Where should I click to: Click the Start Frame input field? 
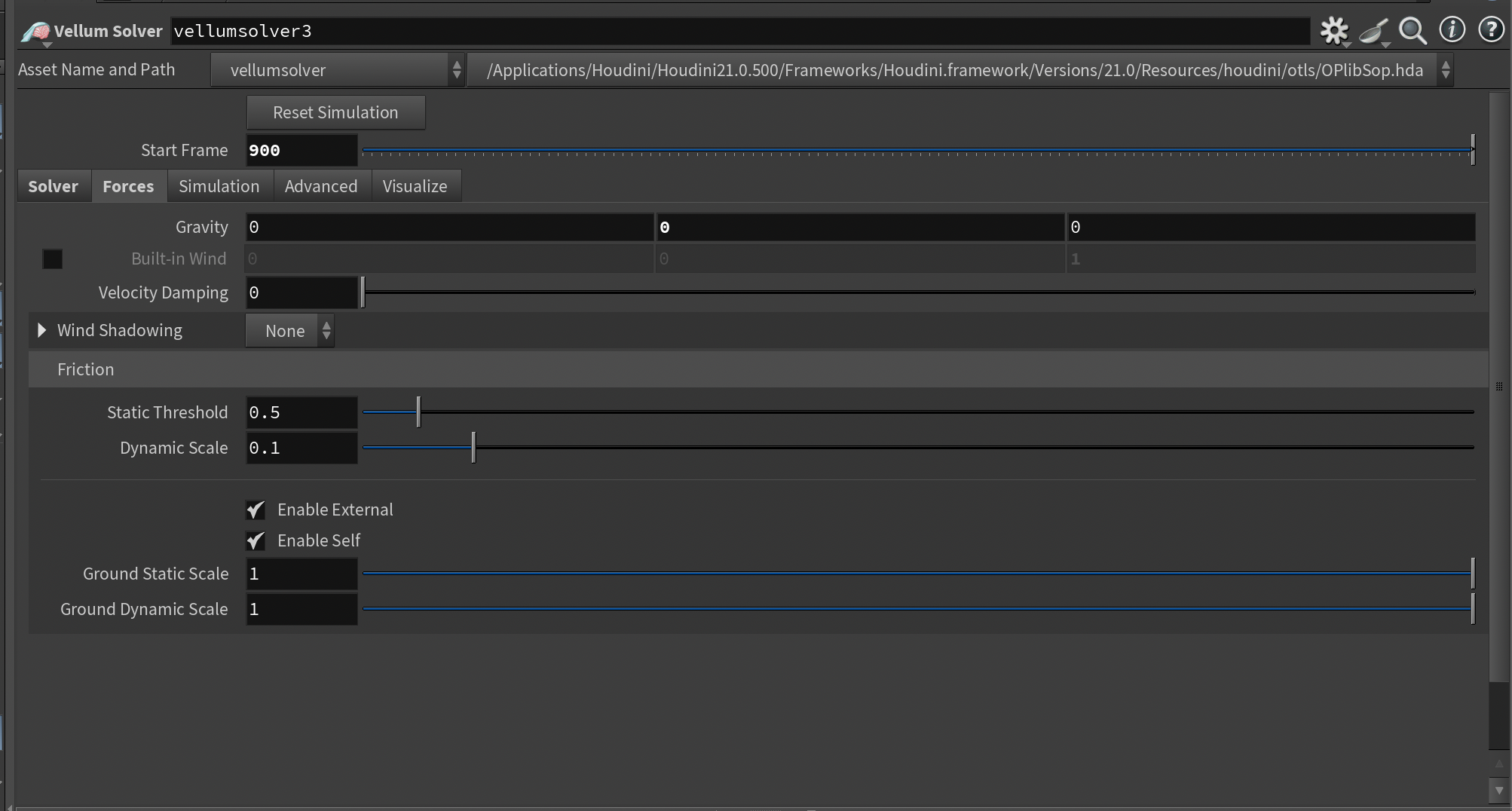click(x=301, y=150)
